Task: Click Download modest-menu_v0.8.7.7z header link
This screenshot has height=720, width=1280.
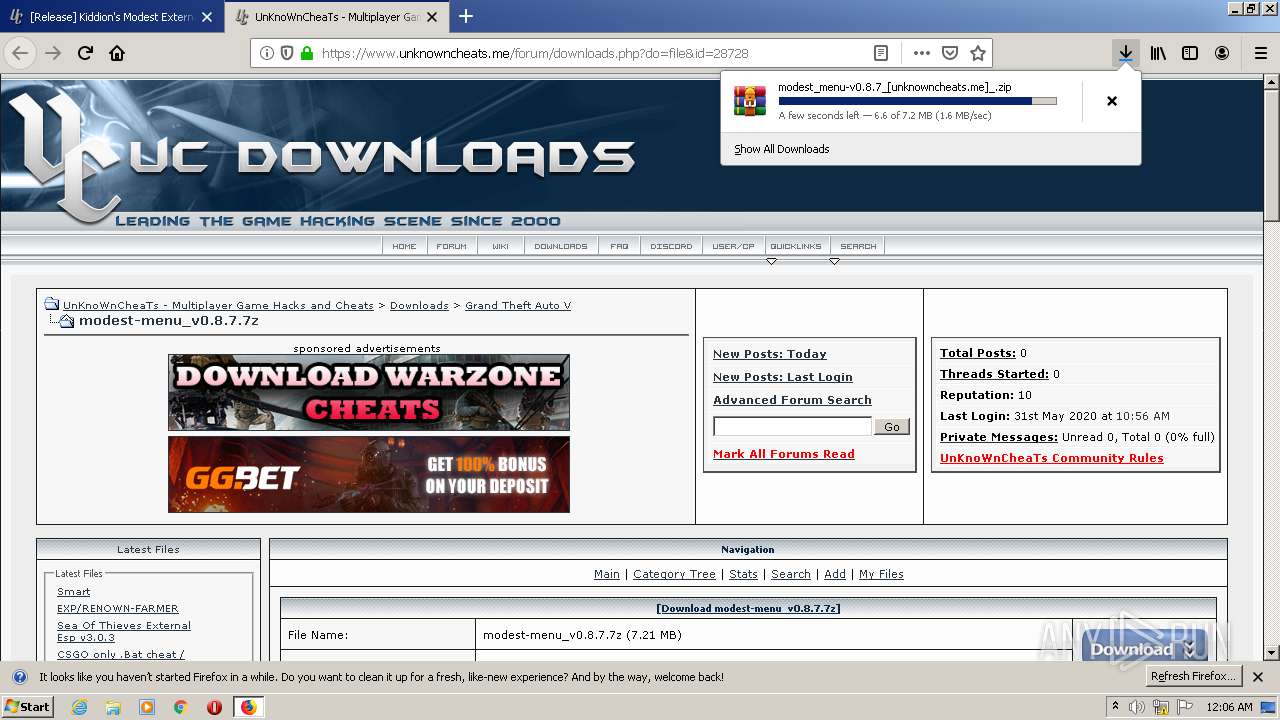Action: tap(748, 608)
